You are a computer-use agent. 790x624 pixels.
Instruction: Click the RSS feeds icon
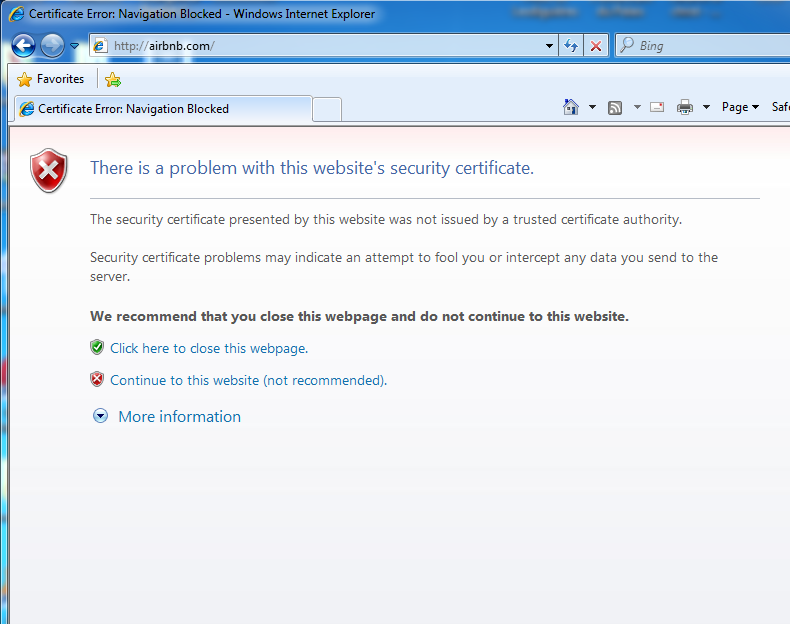(615, 107)
